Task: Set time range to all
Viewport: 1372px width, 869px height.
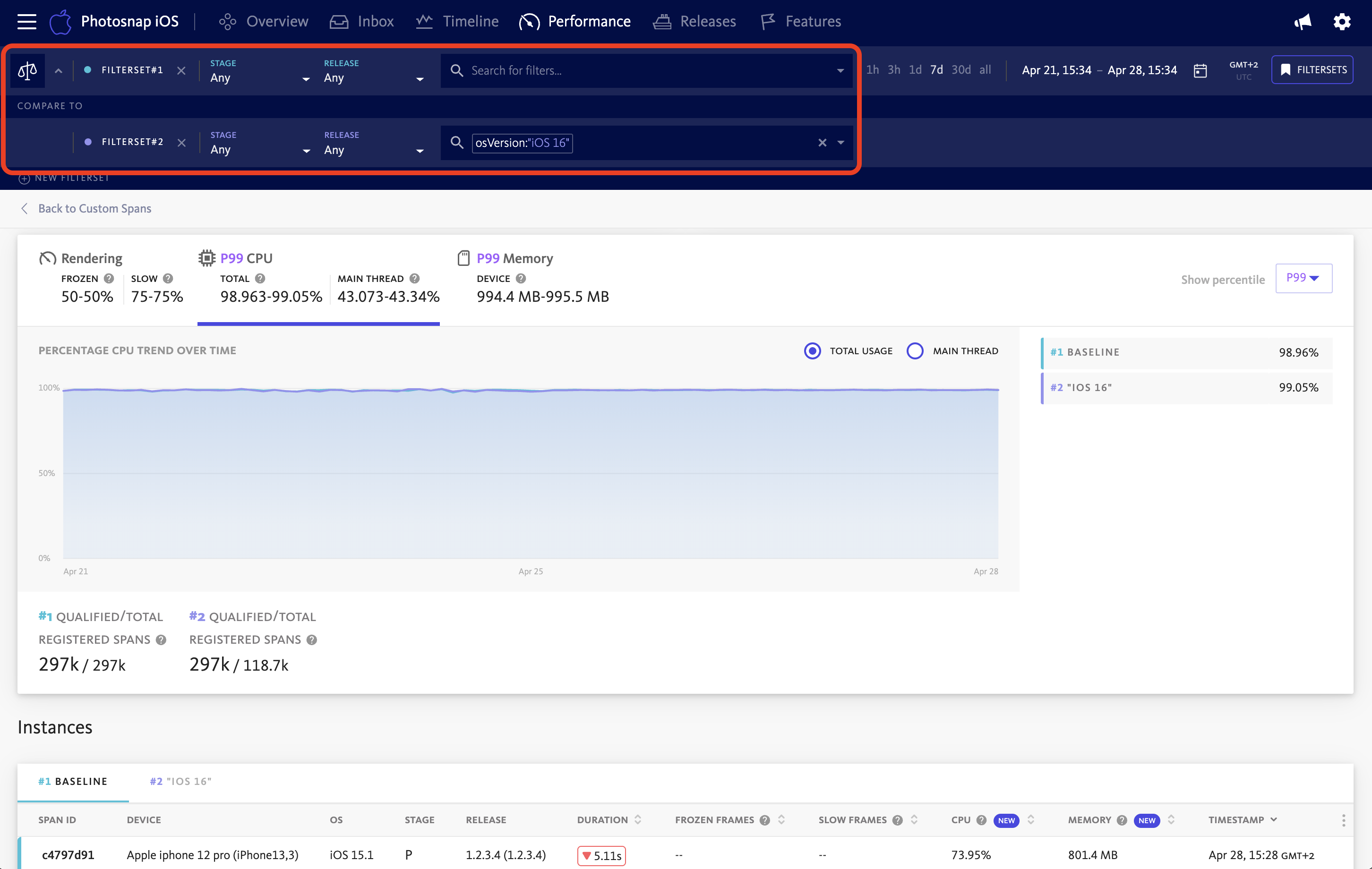Action: click(x=985, y=70)
